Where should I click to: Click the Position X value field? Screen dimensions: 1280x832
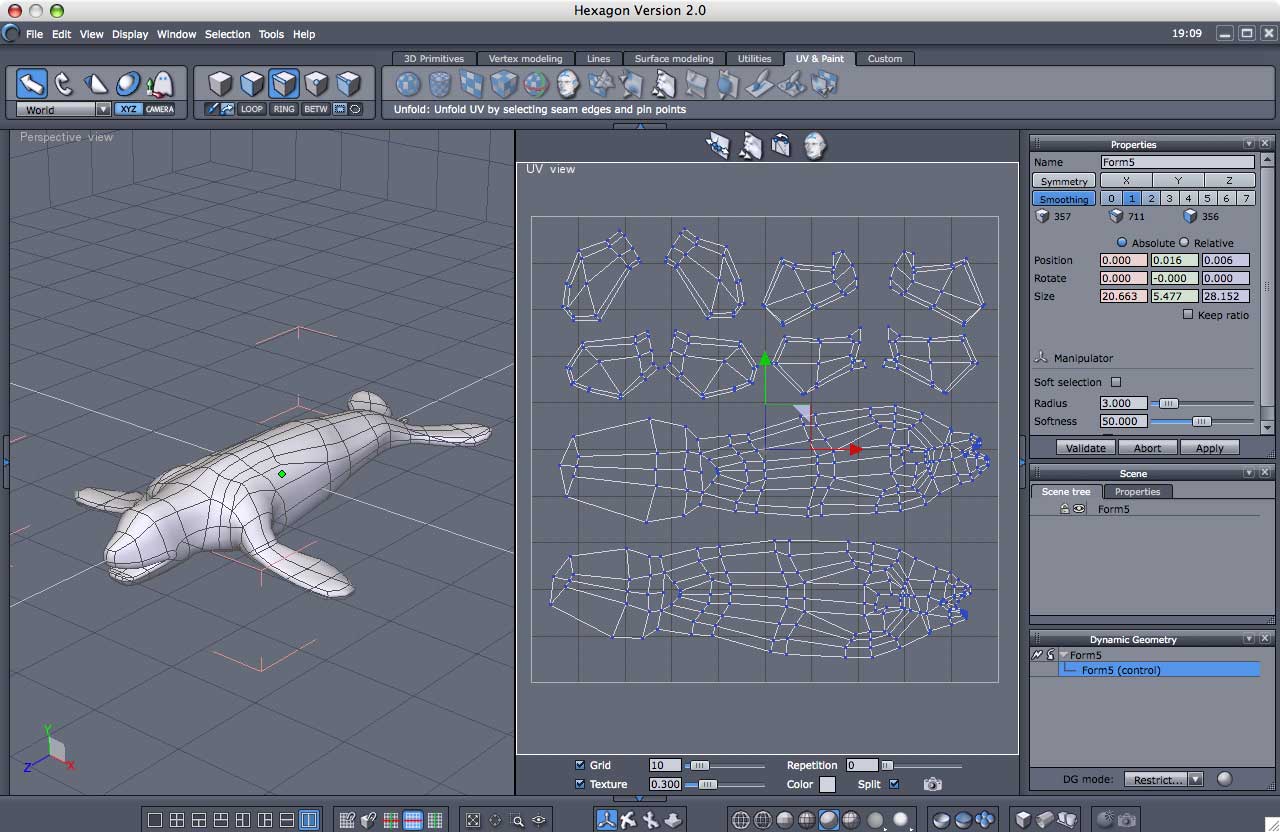pyautogui.click(x=1123, y=260)
